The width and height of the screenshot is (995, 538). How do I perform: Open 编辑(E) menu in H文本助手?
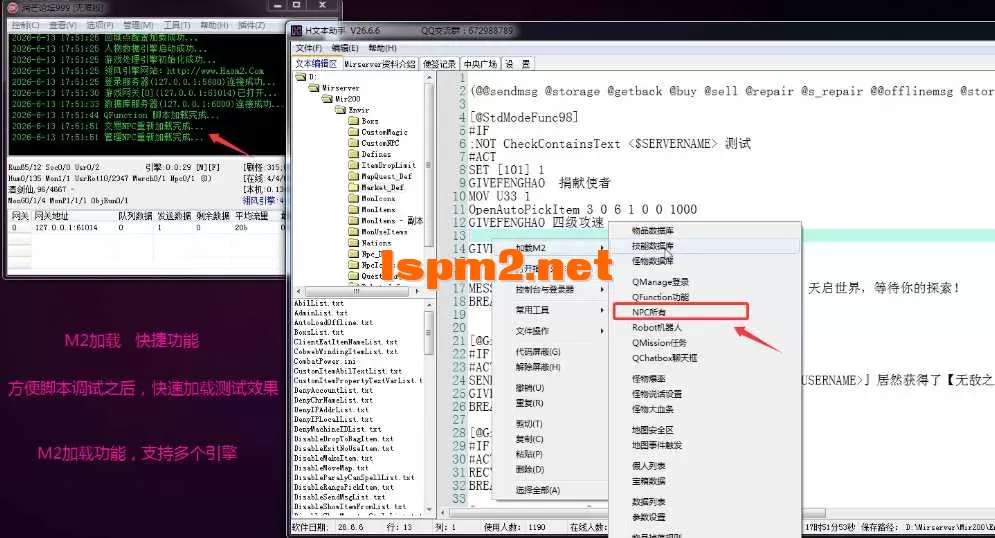(345, 48)
